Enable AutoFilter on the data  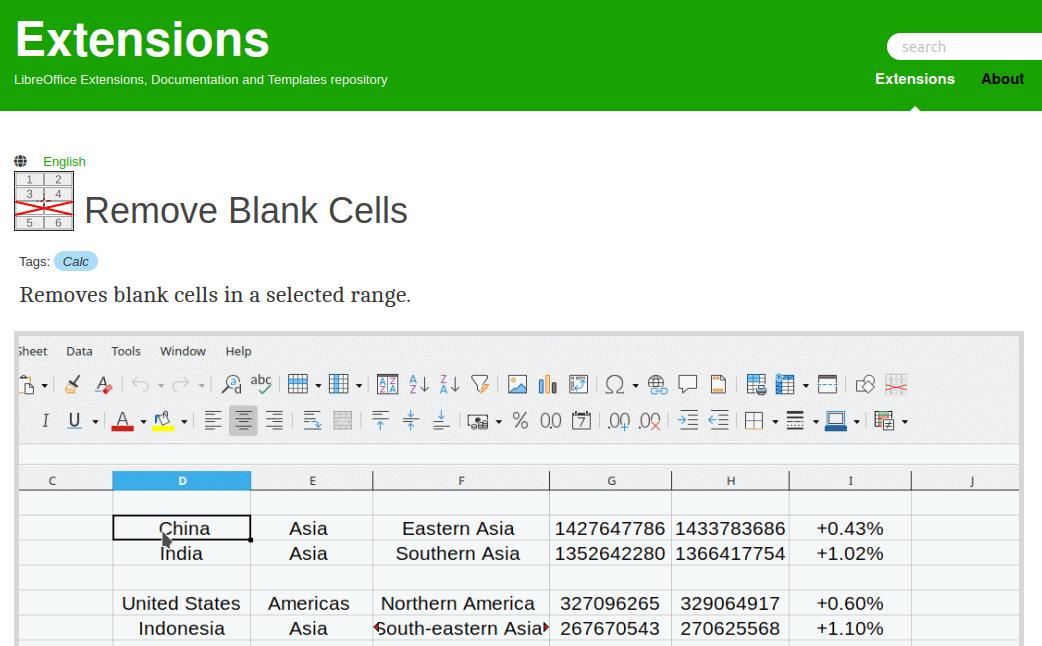point(479,384)
